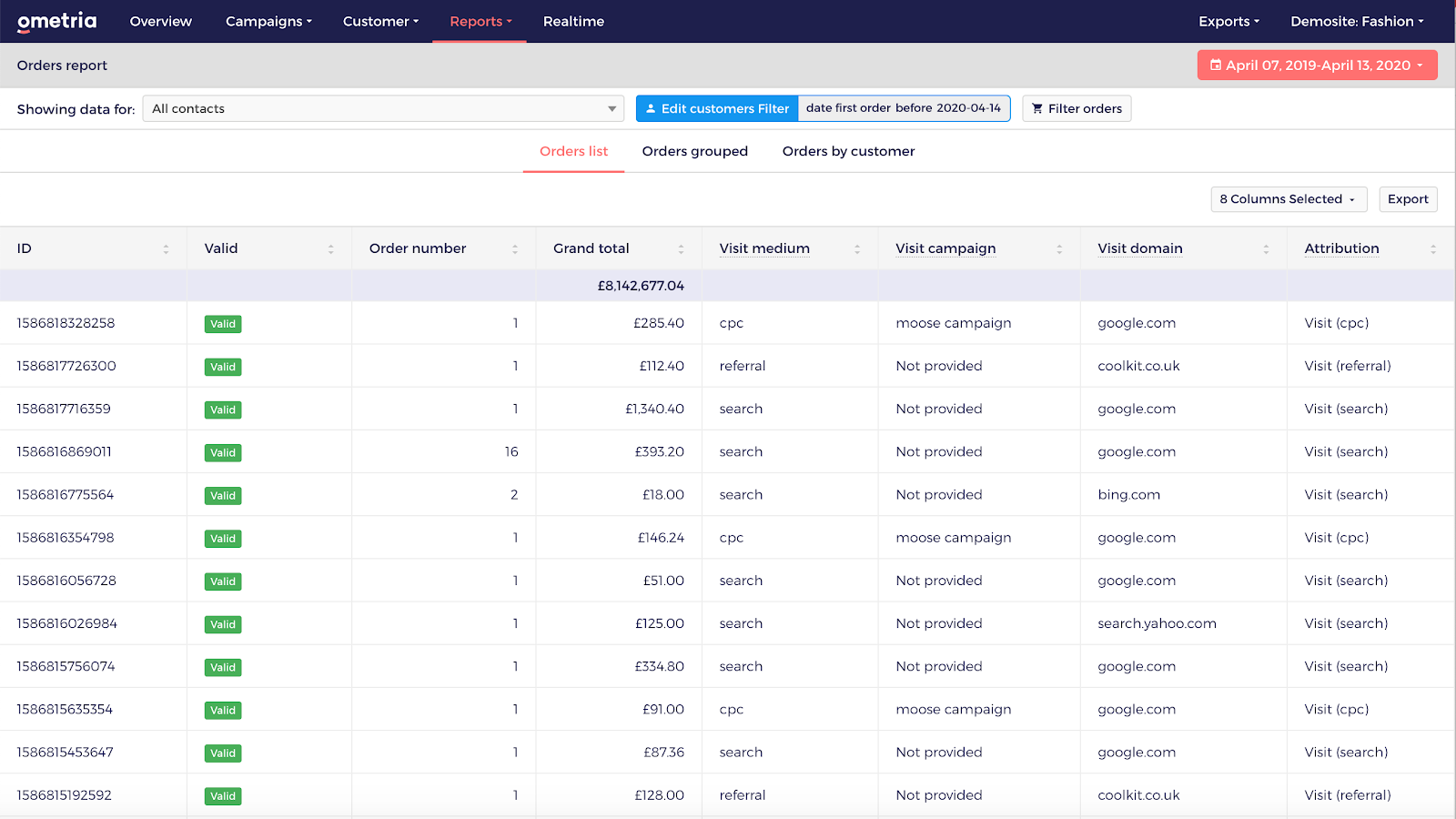
Task: Open the Exports dropdown
Action: (x=1228, y=21)
